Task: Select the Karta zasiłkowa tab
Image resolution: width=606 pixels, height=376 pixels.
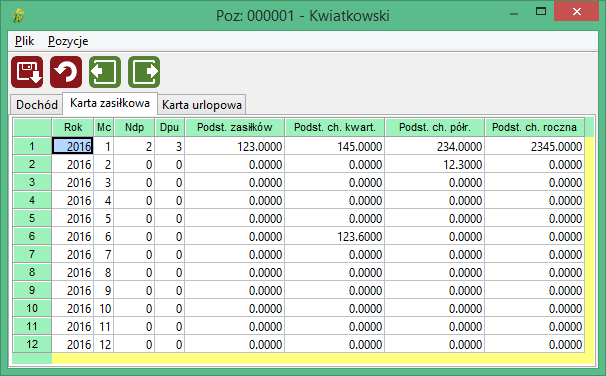Action: pyautogui.click(x=110, y=103)
